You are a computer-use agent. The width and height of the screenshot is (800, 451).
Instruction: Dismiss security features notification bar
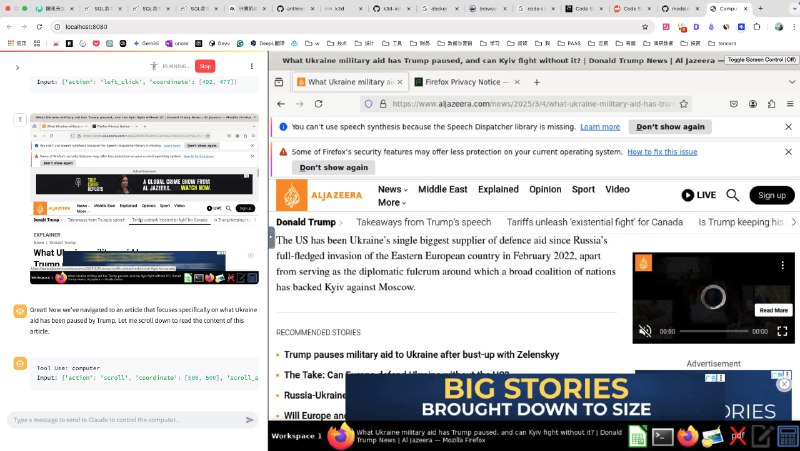788,152
